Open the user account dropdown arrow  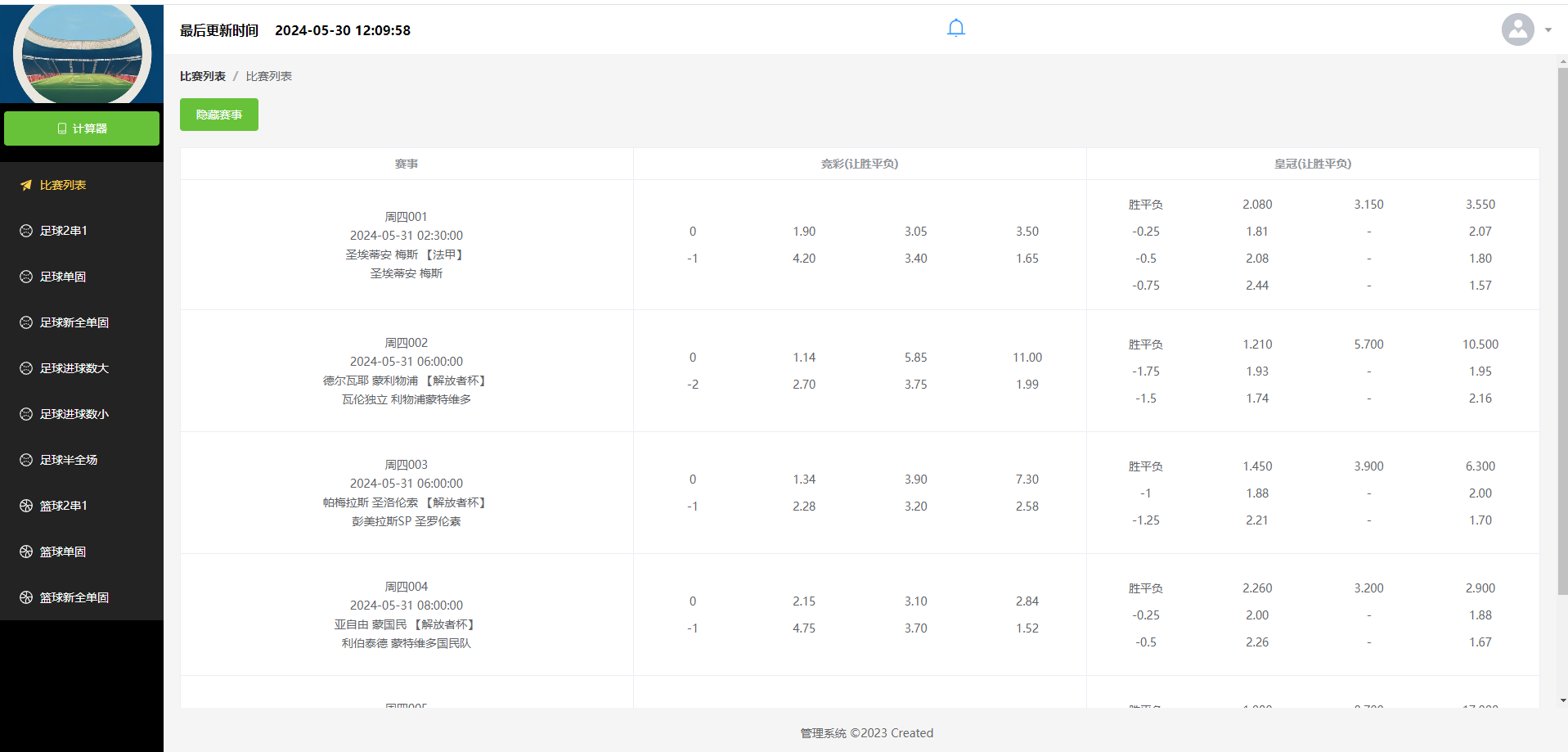(x=1548, y=30)
